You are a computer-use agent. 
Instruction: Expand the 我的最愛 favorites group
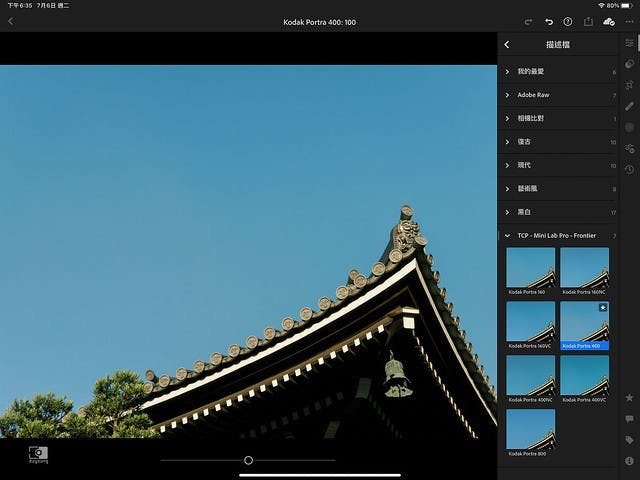click(x=530, y=72)
